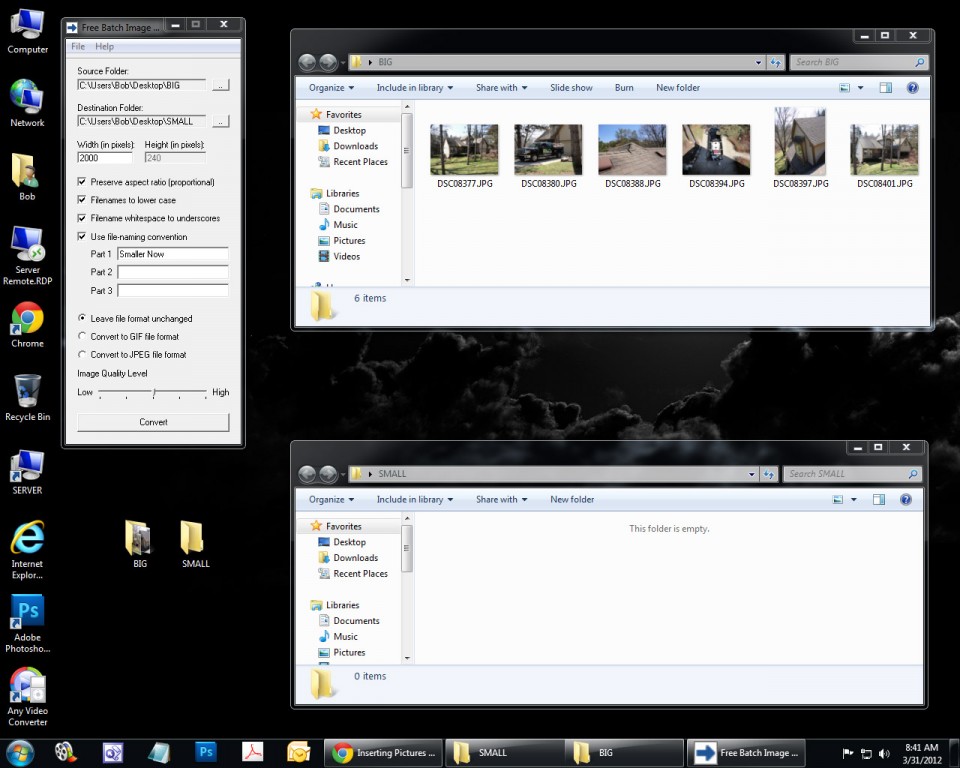Adjust the Image Quality Level slider
Screen dimensions: 960x768
[153, 393]
